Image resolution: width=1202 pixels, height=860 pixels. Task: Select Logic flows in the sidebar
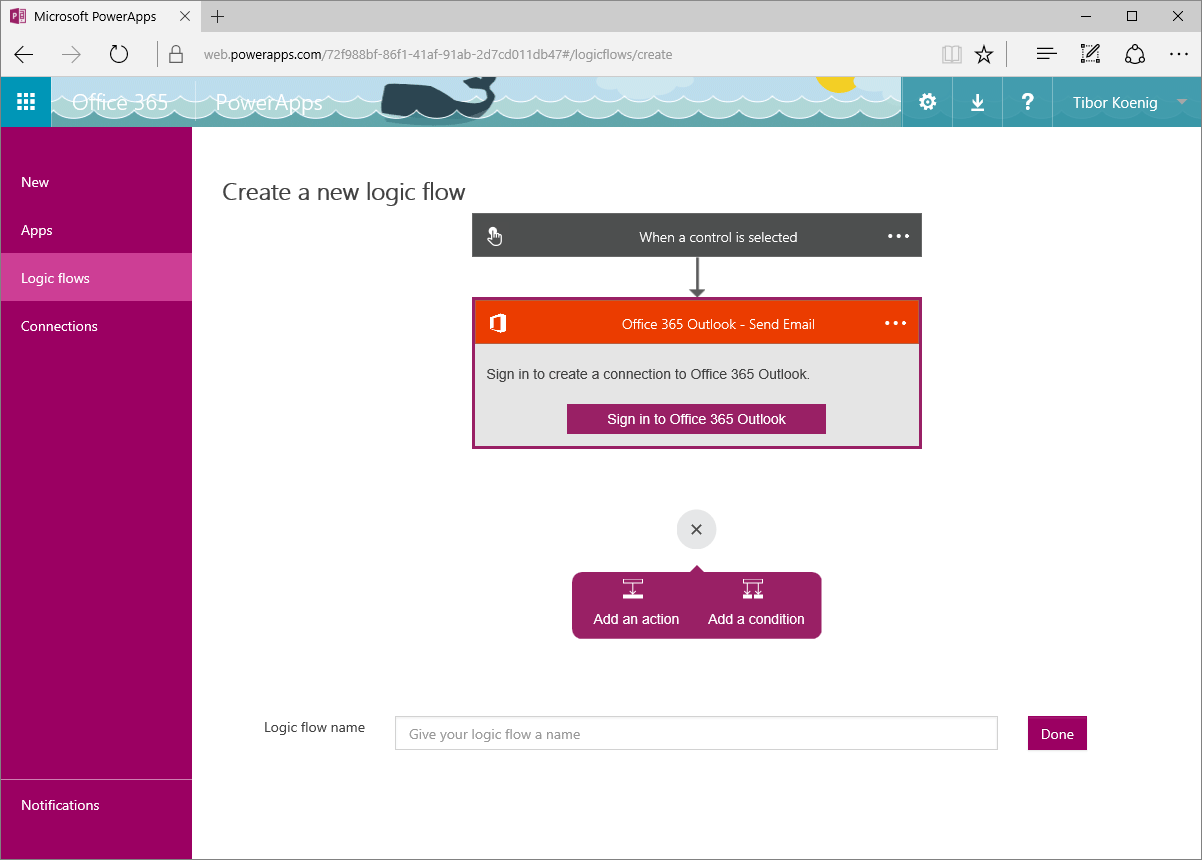click(96, 278)
